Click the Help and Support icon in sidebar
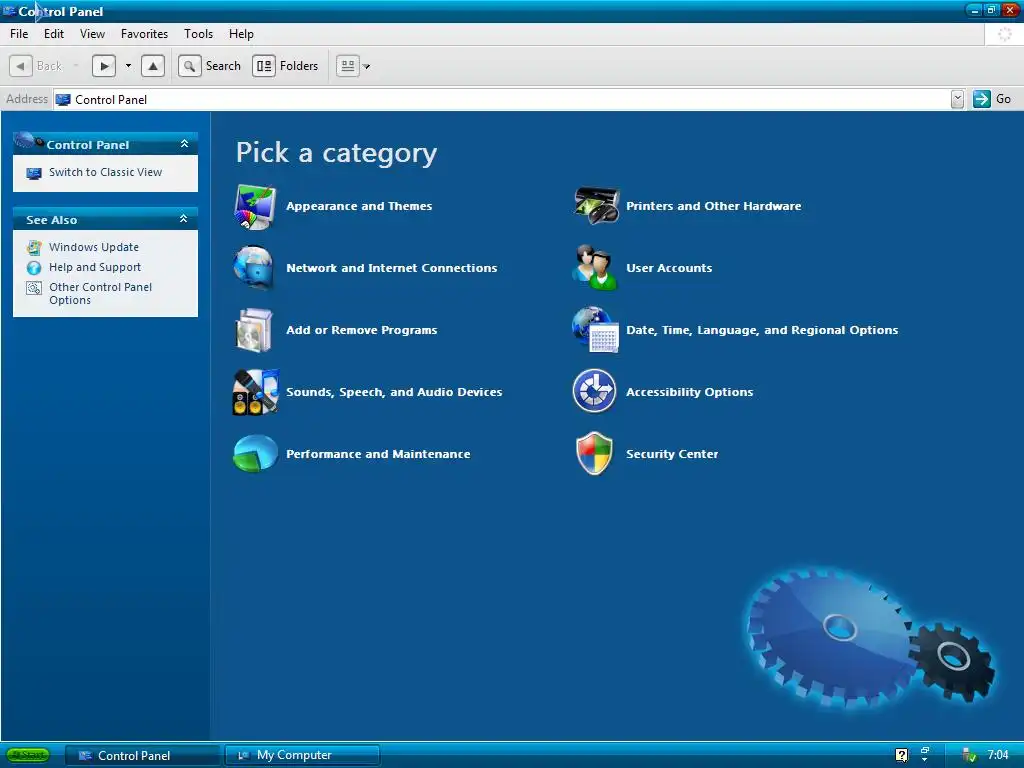The height and width of the screenshot is (768, 1024). (34, 268)
